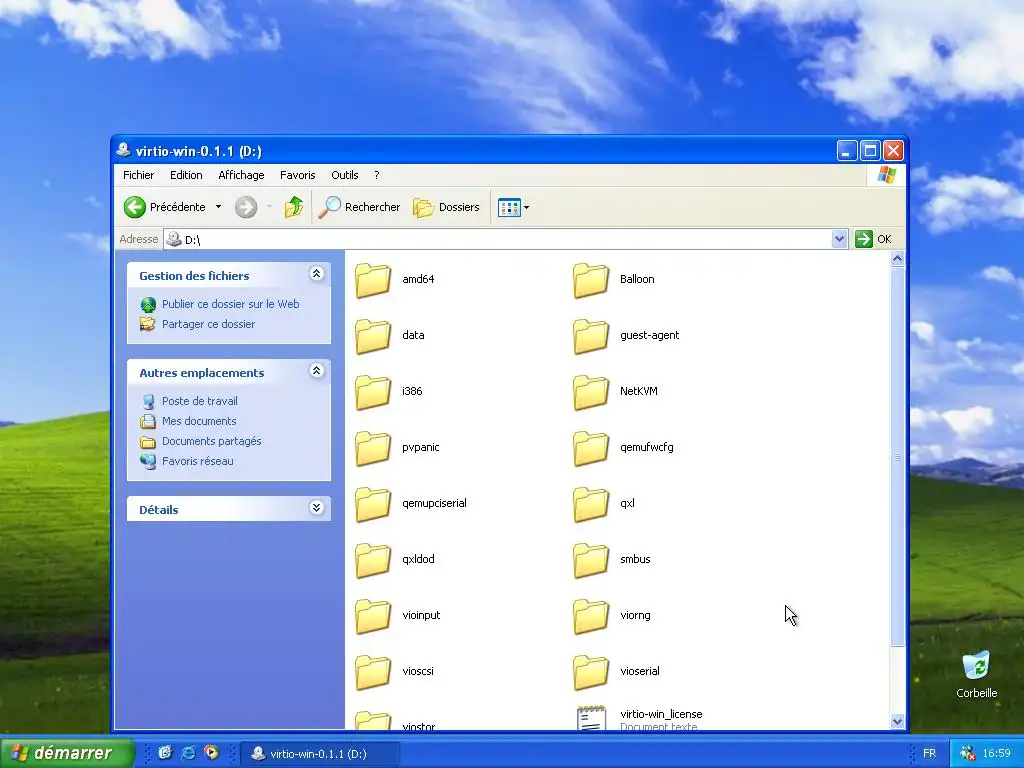Click Publier ce dossier sur le Web
Screen dimensions: 1024x768
coord(231,304)
